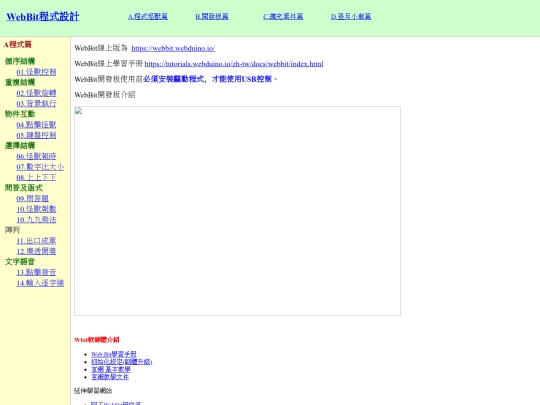The height and width of the screenshot is (405, 540).
Task: Open the 初始化設定 (韌體升級) bullet link
Action: point(122,362)
